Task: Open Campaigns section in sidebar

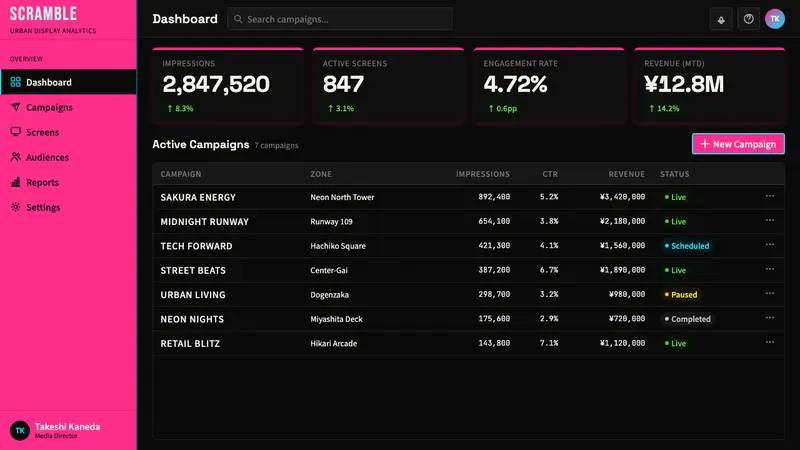Action: pos(68,107)
